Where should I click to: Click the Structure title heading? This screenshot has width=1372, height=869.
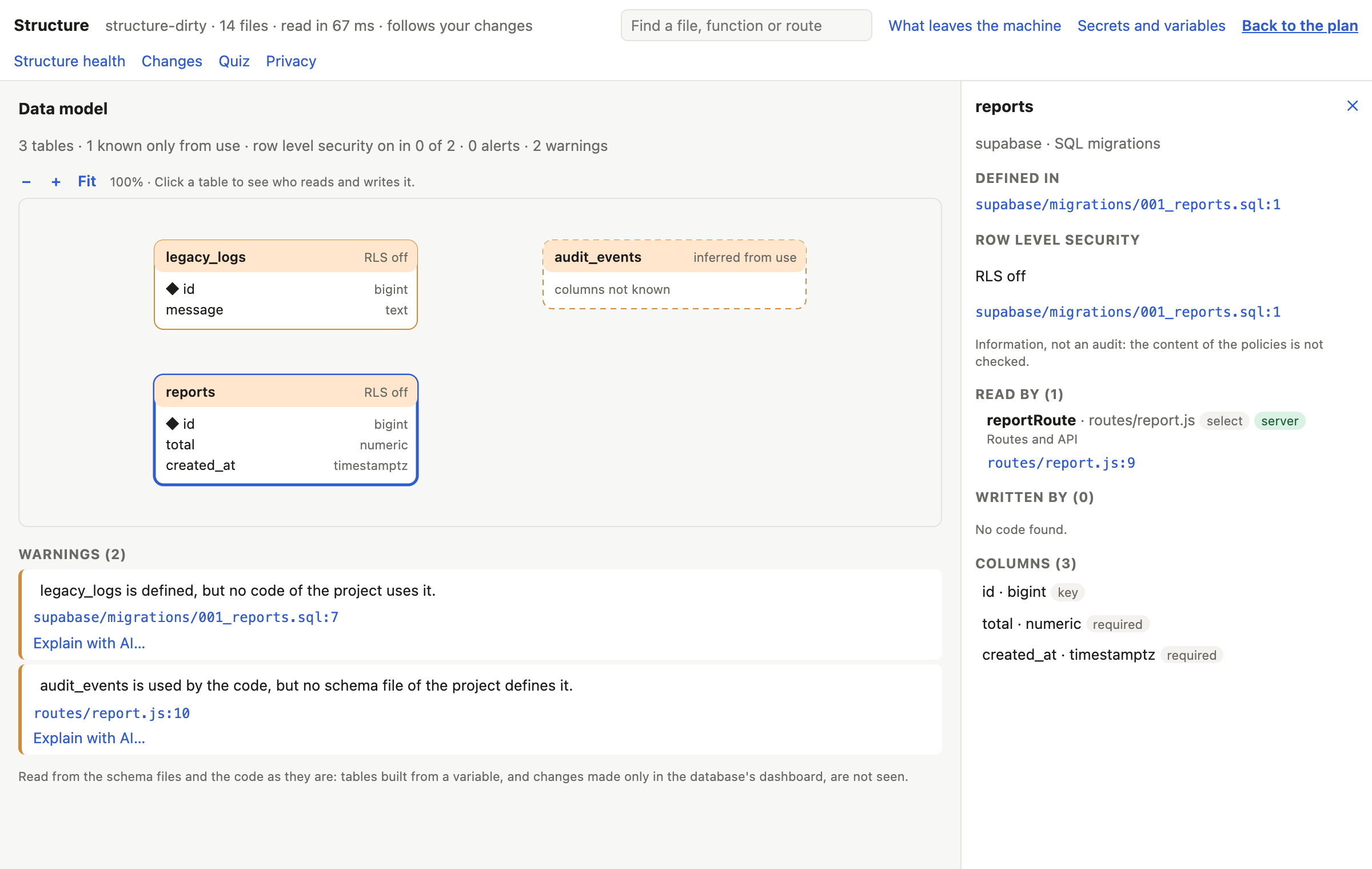coord(51,25)
